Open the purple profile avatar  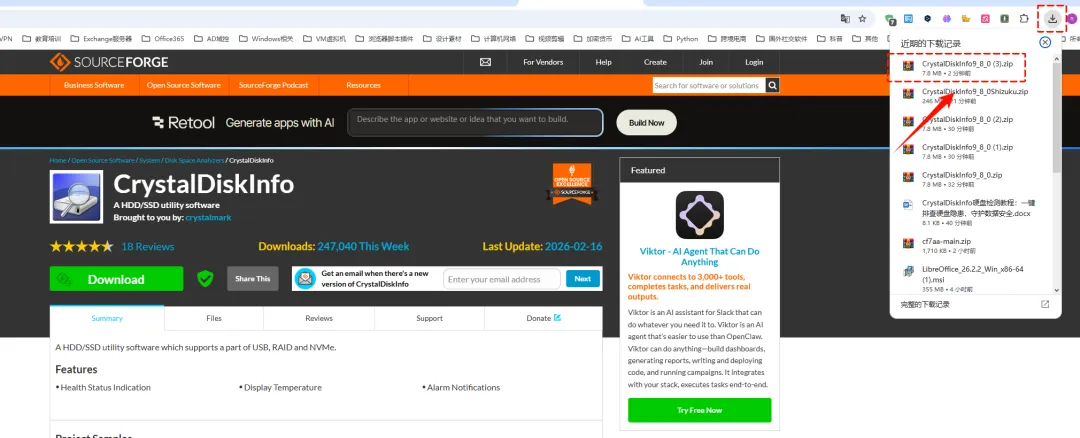click(x=1072, y=19)
